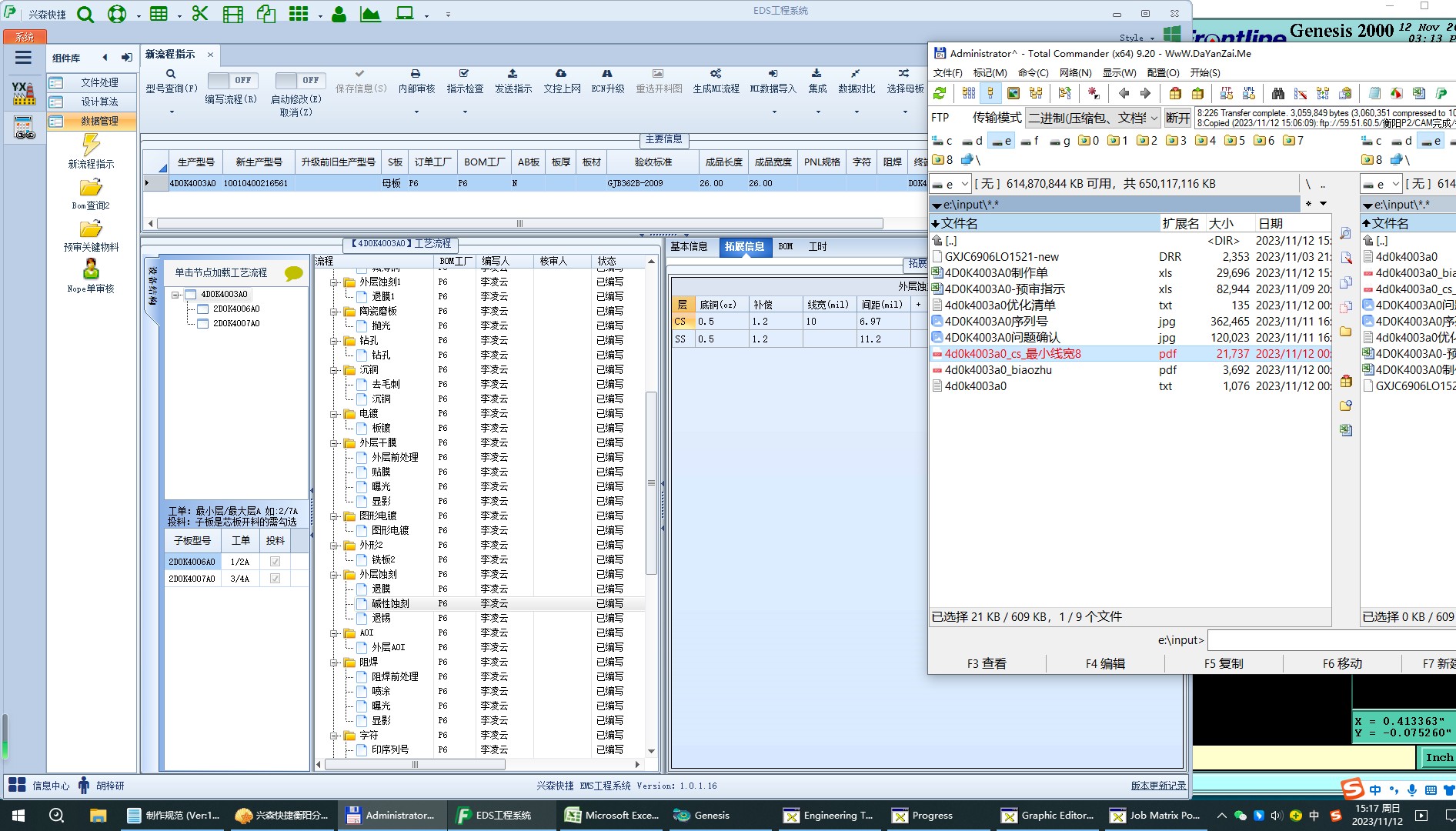Image resolution: width=1456 pixels, height=831 pixels.
Task: Collapse the 钻孔 process node
Action: pos(336,341)
